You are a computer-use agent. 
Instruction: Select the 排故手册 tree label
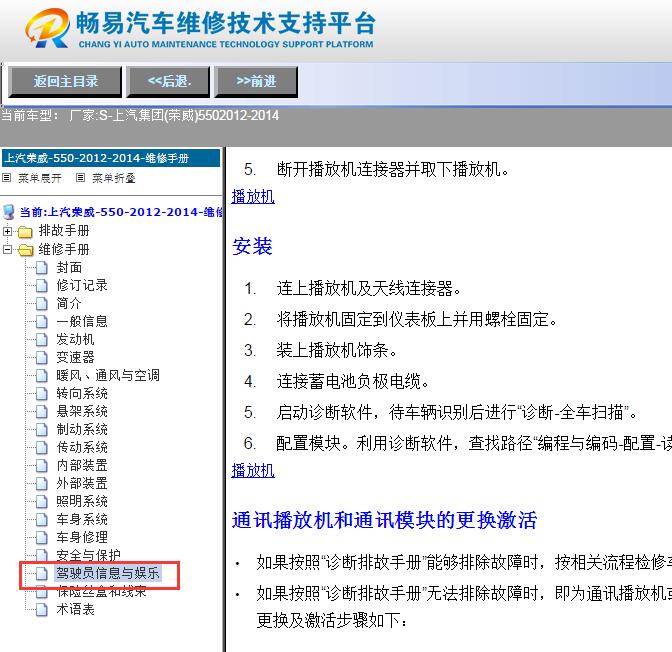pyautogui.click(x=64, y=231)
